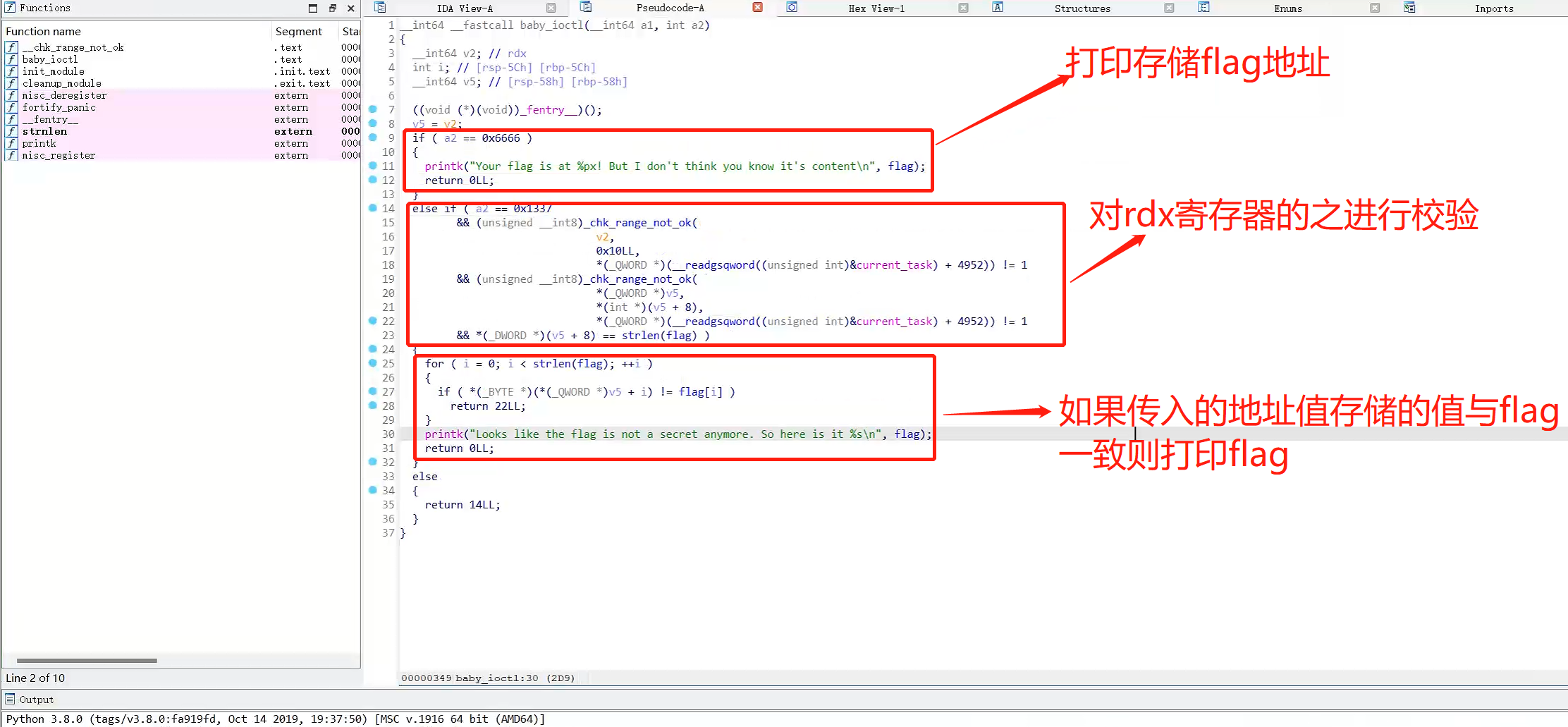This screenshot has height=727, width=1568.
Task: Open the Structures tab
Action: pyautogui.click(x=1082, y=8)
